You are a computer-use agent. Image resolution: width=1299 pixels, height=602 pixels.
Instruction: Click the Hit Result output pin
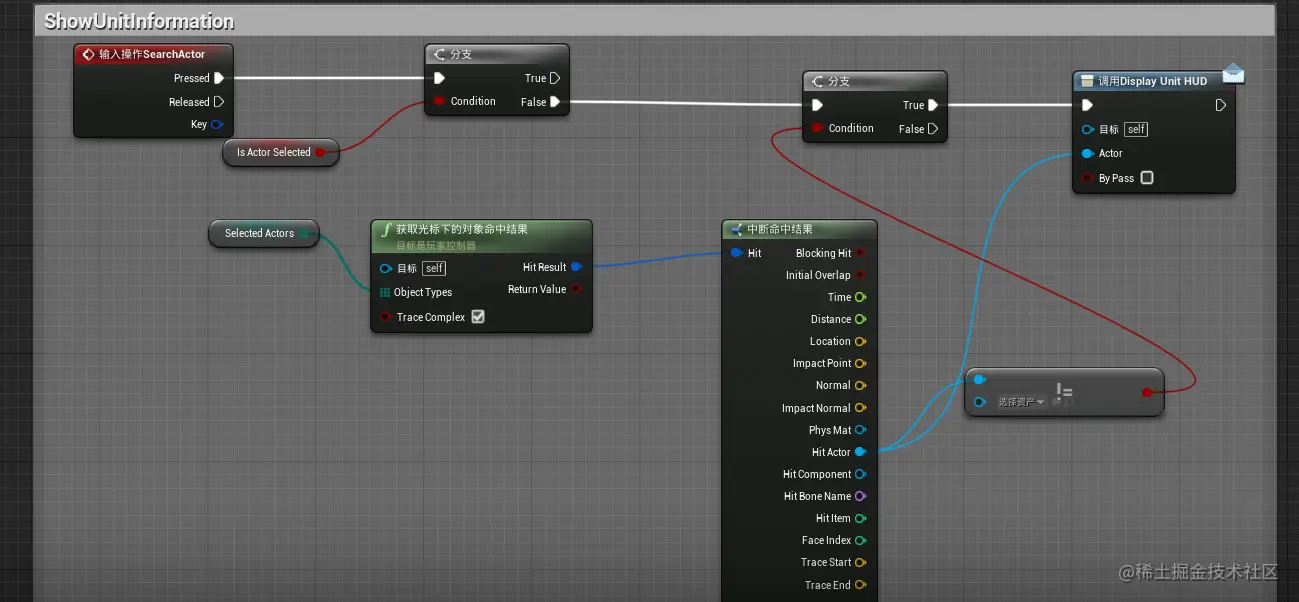[577, 267]
